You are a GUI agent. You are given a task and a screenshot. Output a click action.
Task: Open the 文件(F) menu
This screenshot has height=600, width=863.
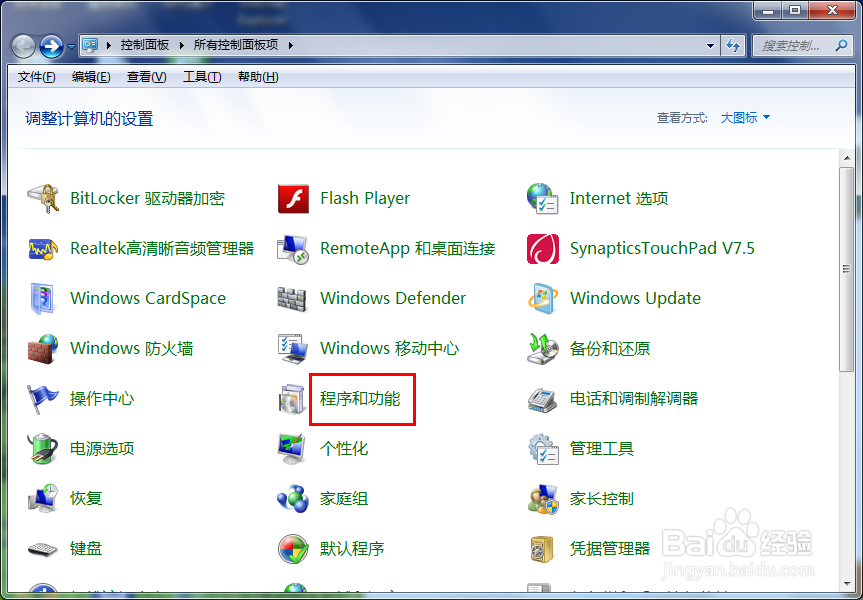[x=36, y=77]
